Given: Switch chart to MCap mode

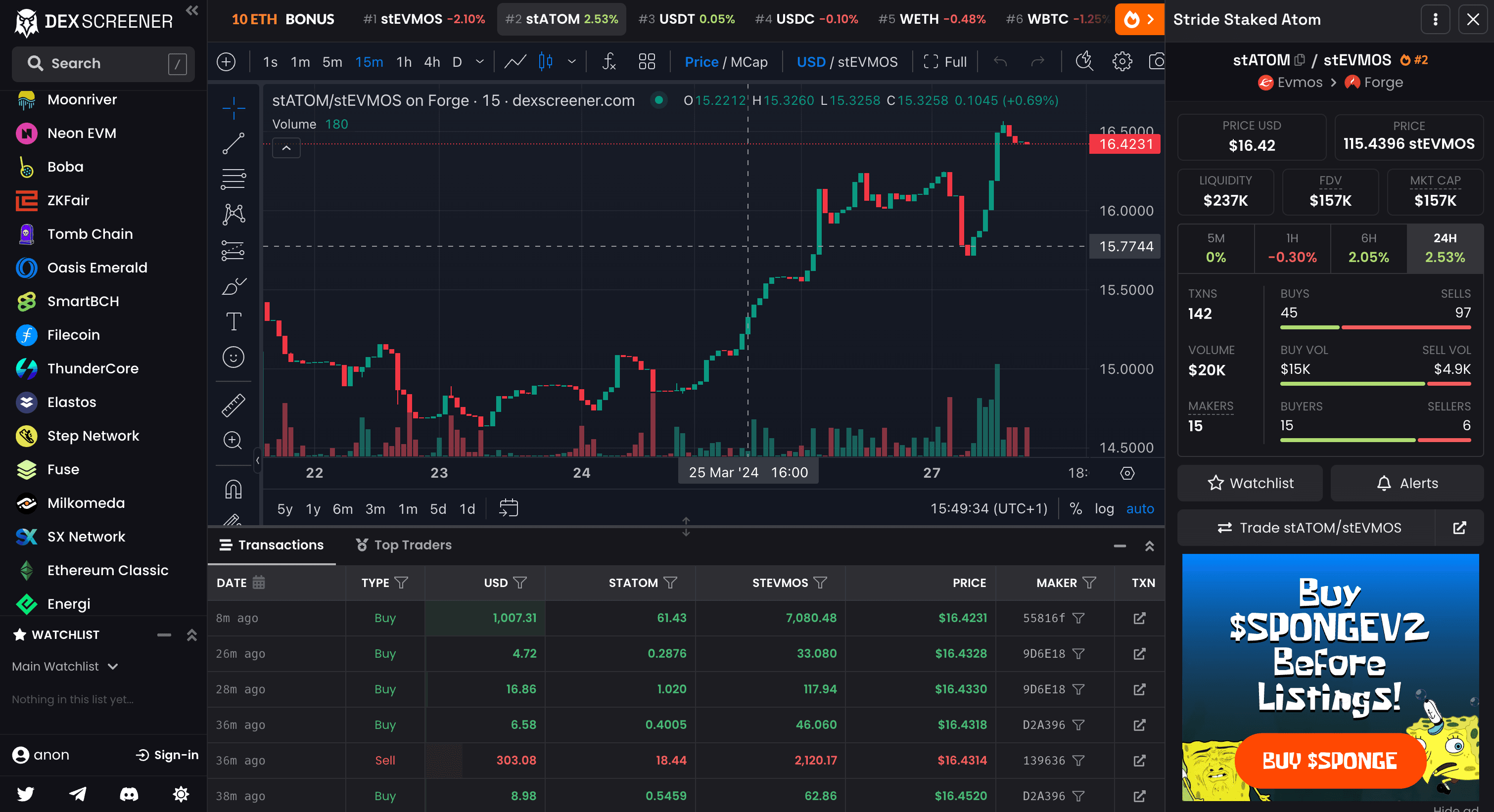Looking at the screenshot, I should [749, 62].
